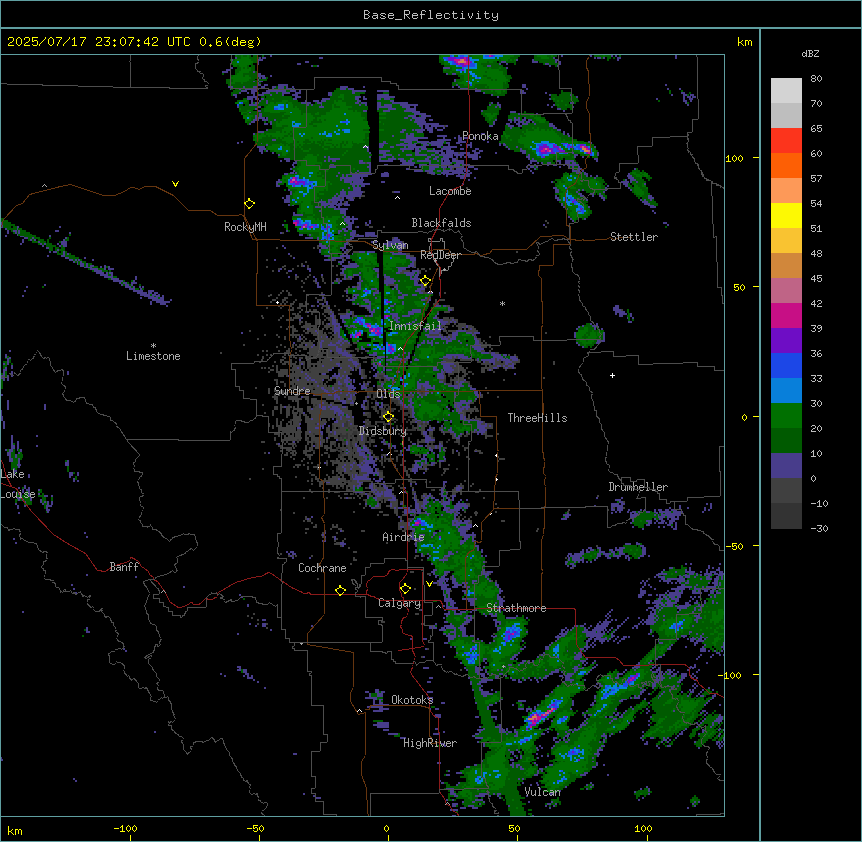Click the Blackfalds label
Viewport: 862px width, 842px height.
tap(441, 223)
